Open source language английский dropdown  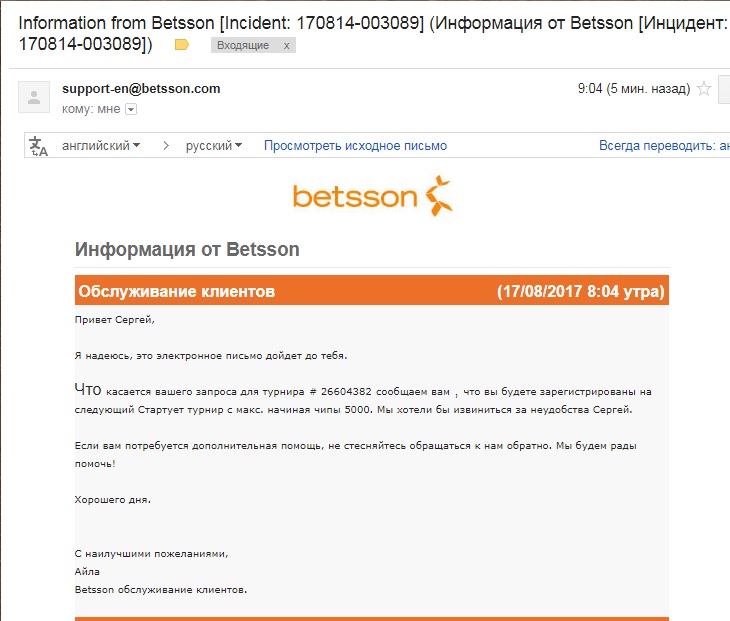[x=101, y=146]
